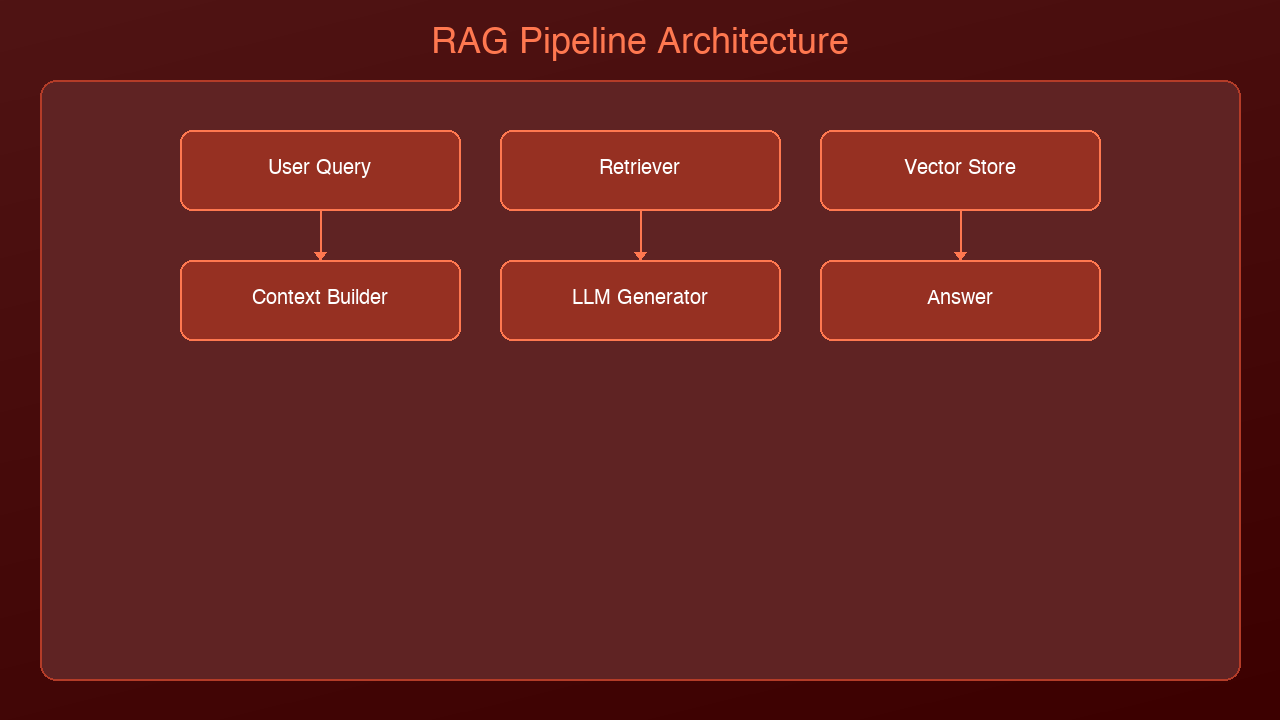Click the LLM Generator label text
The image size is (1280, 720).
(x=639, y=297)
